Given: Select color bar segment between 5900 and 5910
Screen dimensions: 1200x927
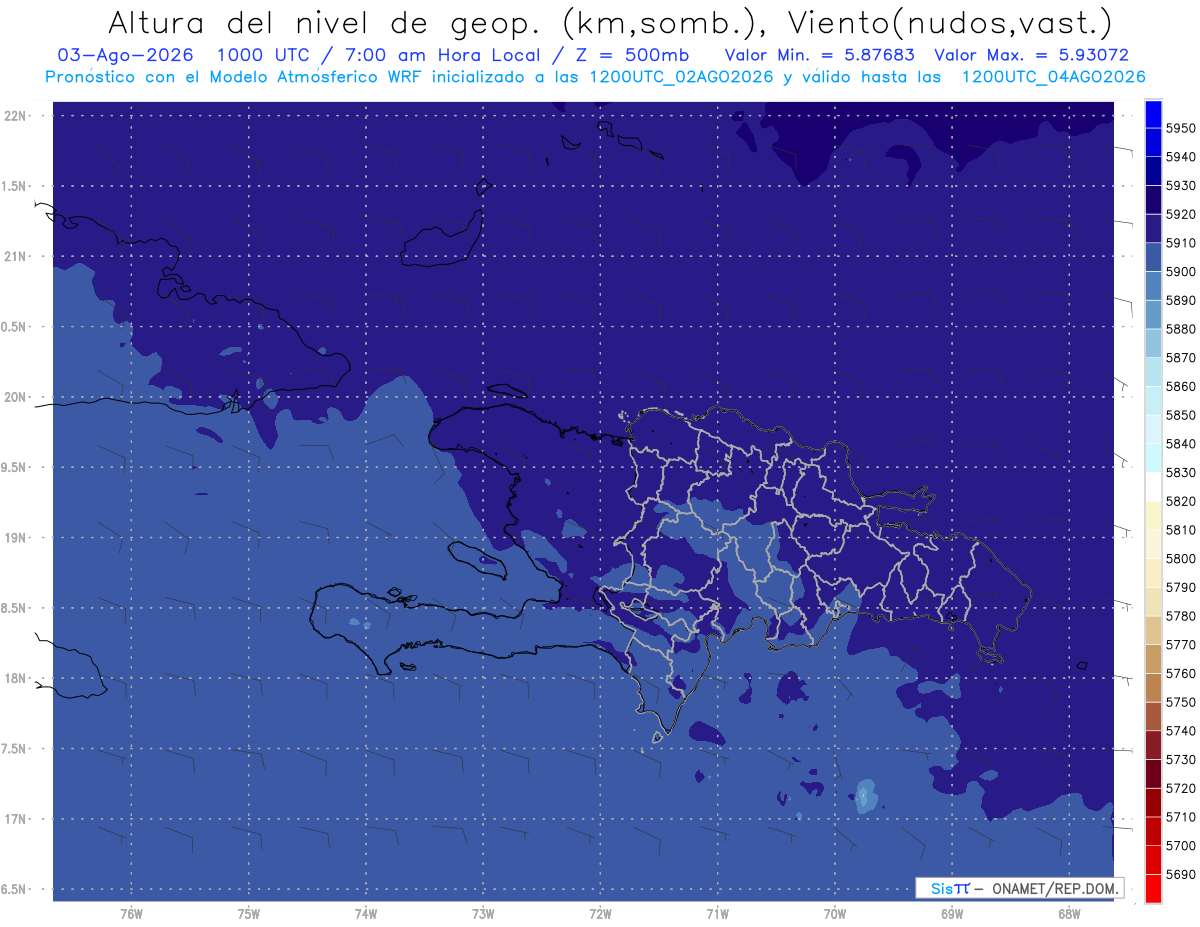Looking at the screenshot, I should [x=1152, y=258].
